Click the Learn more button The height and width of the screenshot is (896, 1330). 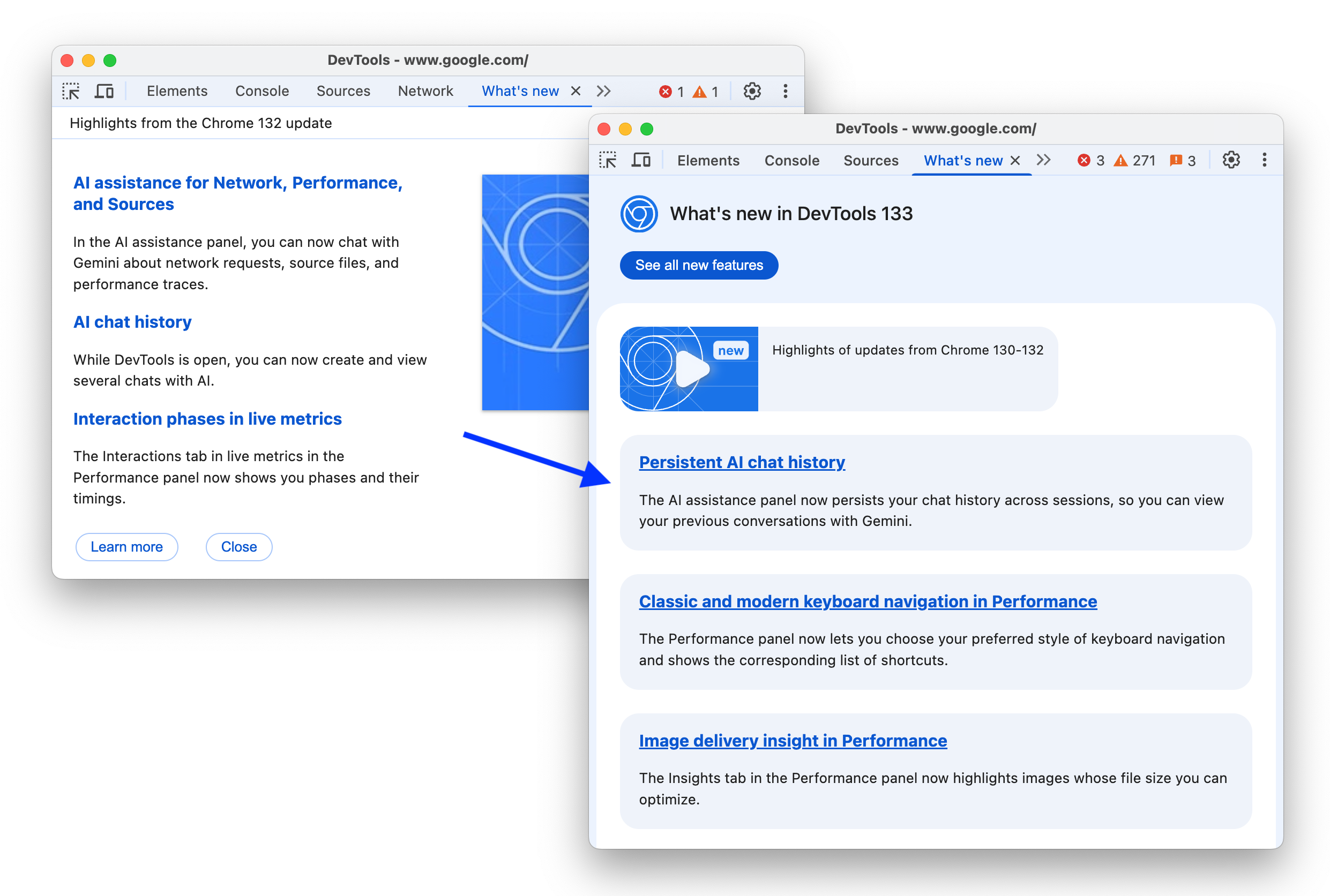tap(128, 547)
